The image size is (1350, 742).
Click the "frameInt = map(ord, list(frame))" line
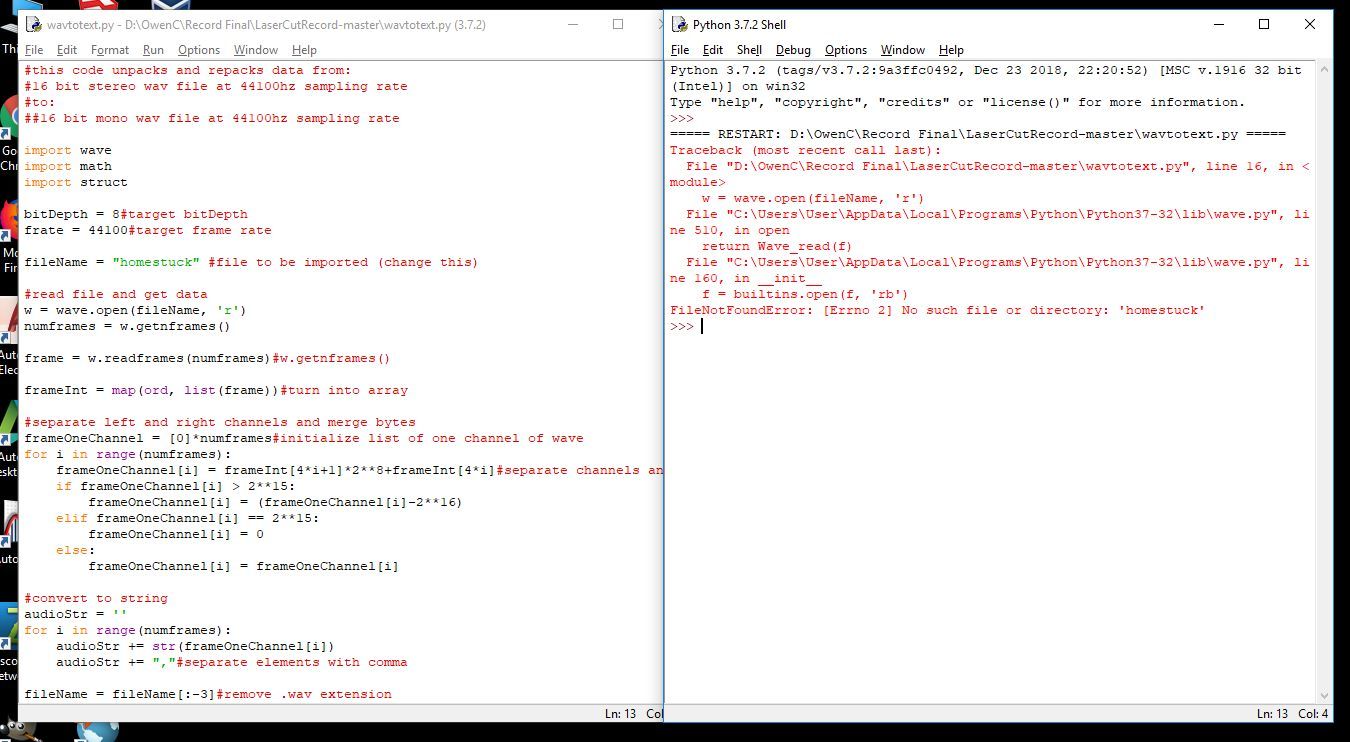coord(216,391)
